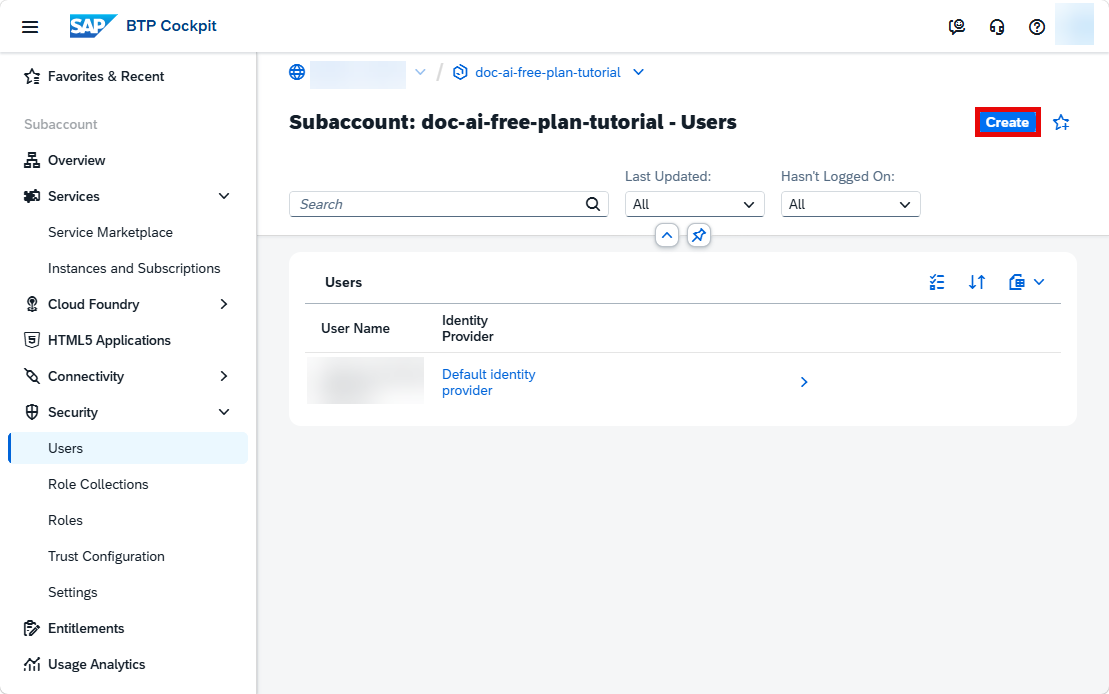Click the User Name column header
The height and width of the screenshot is (694, 1109).
pos(355,328)
